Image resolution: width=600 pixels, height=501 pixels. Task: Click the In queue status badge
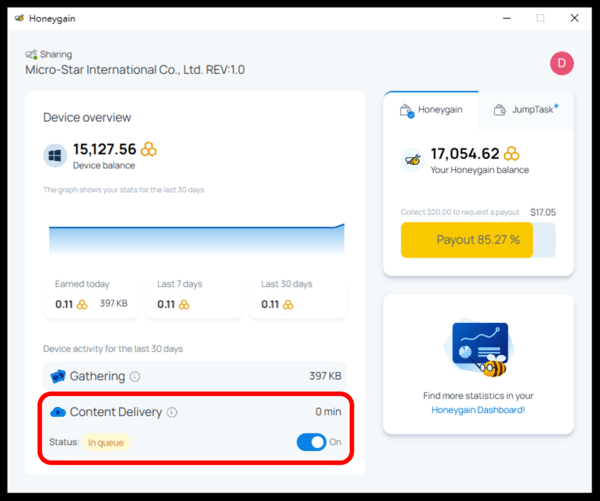click(105, 442)
